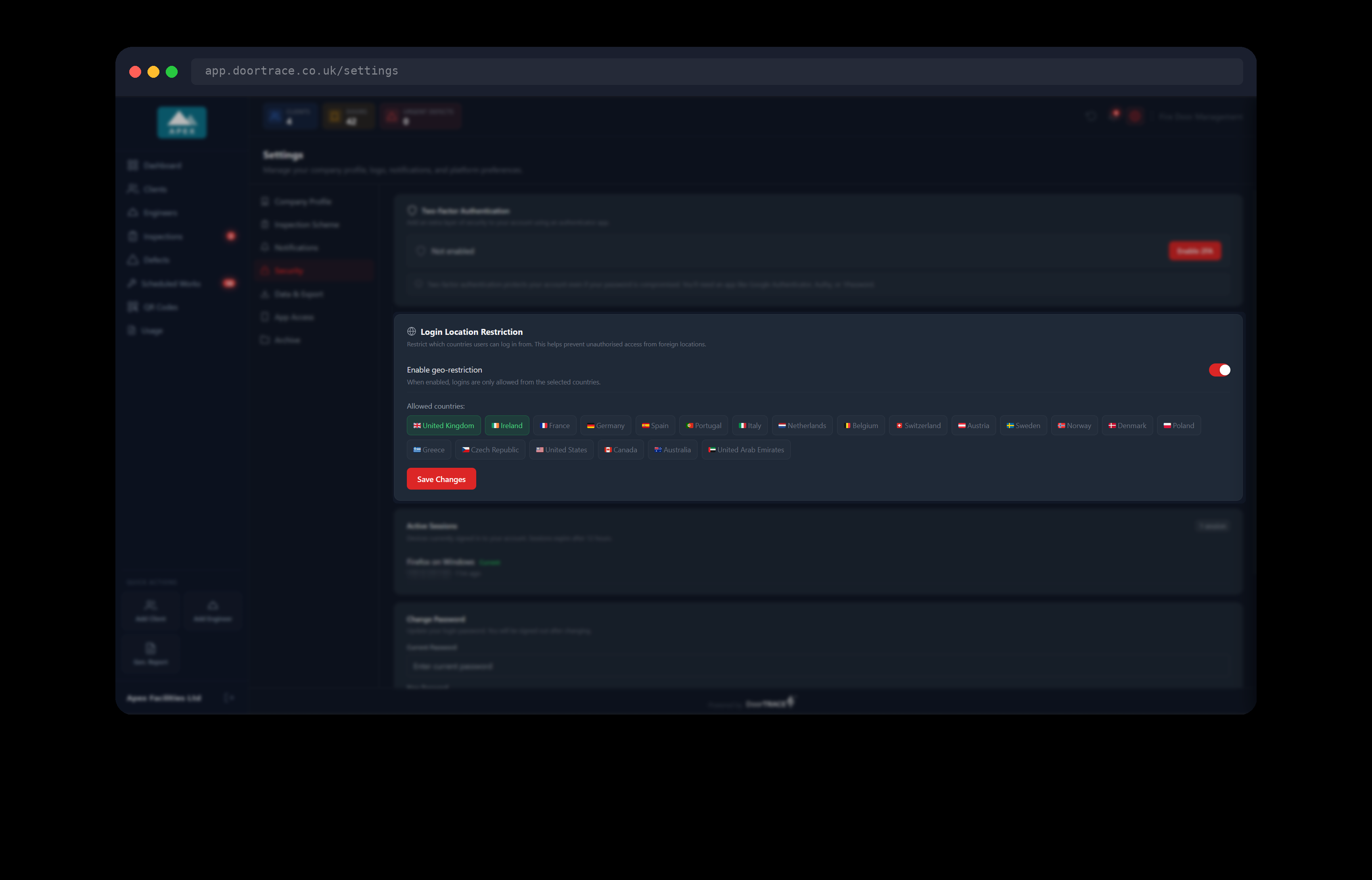Add Italy to allowed countries
Image resolution: width=1372 pixels, height=880 pixels.
tap(750, 425)
